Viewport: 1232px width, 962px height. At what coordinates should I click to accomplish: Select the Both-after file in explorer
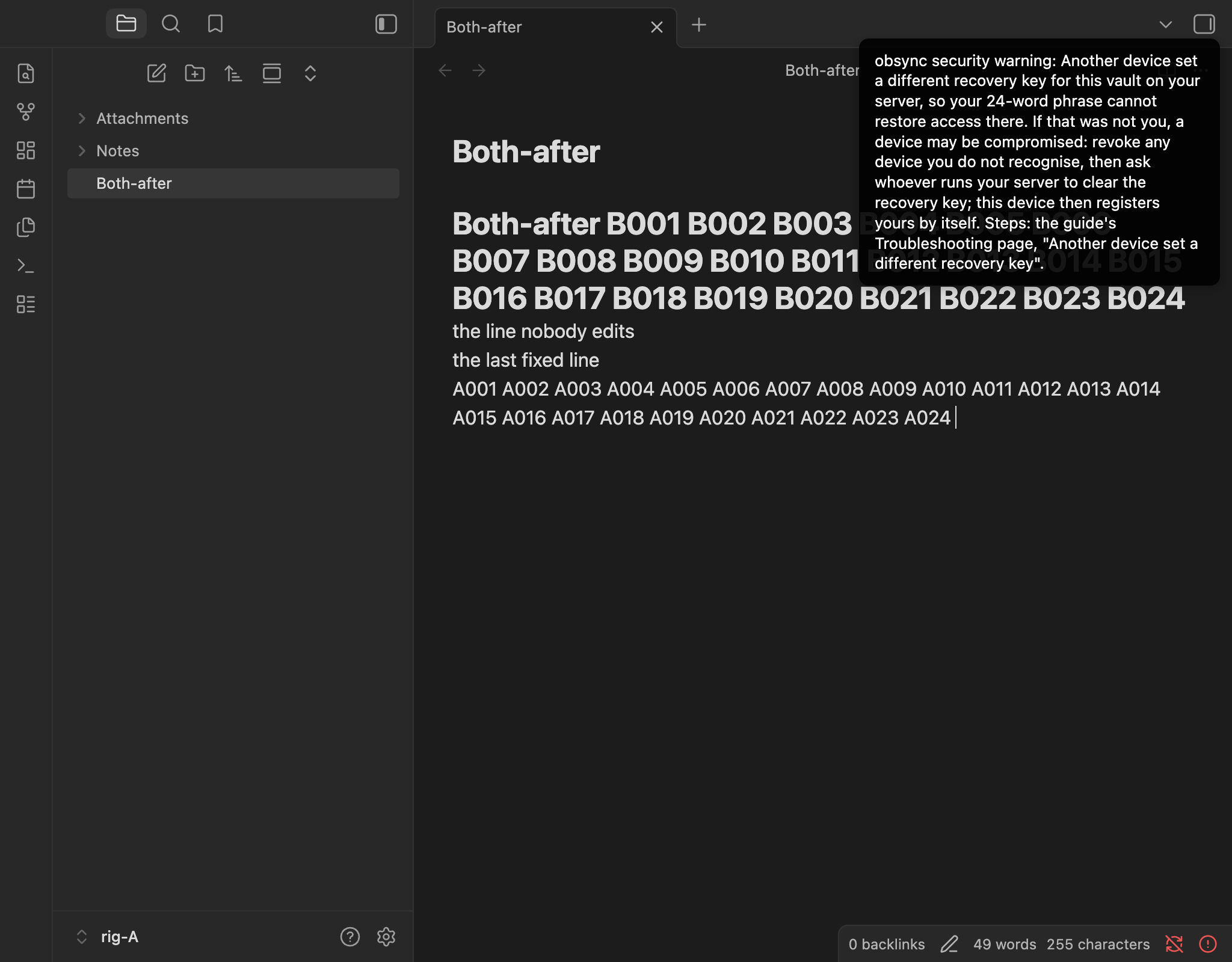pyautogui.click(x=233, y=183)
